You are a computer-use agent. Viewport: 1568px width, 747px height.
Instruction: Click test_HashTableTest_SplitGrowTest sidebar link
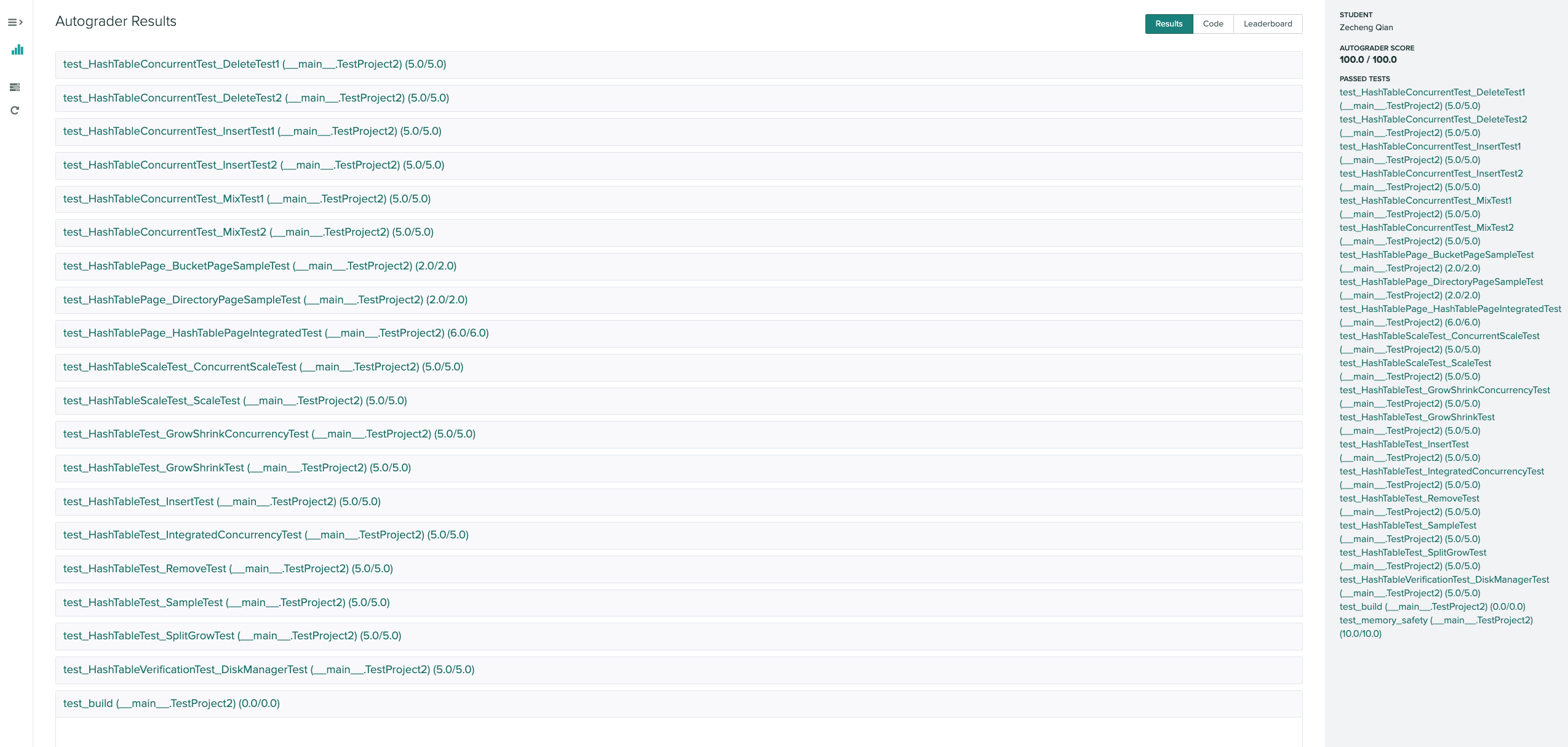pos(1412,553)
